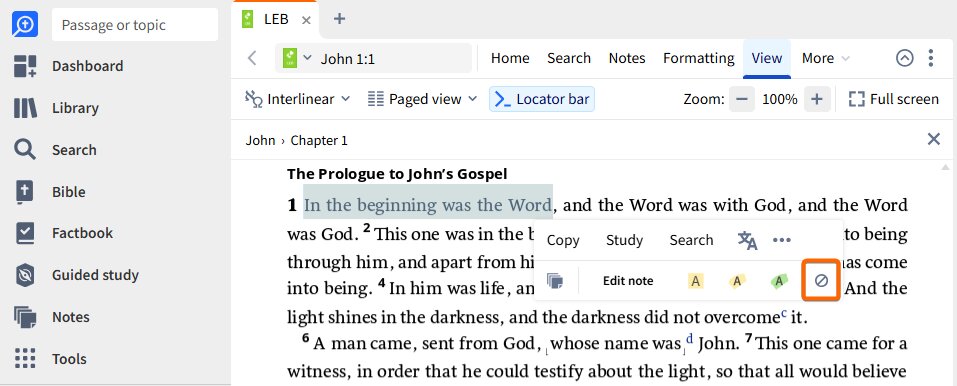
Task: Select the View tab
Action: click(x=767, y=58)
